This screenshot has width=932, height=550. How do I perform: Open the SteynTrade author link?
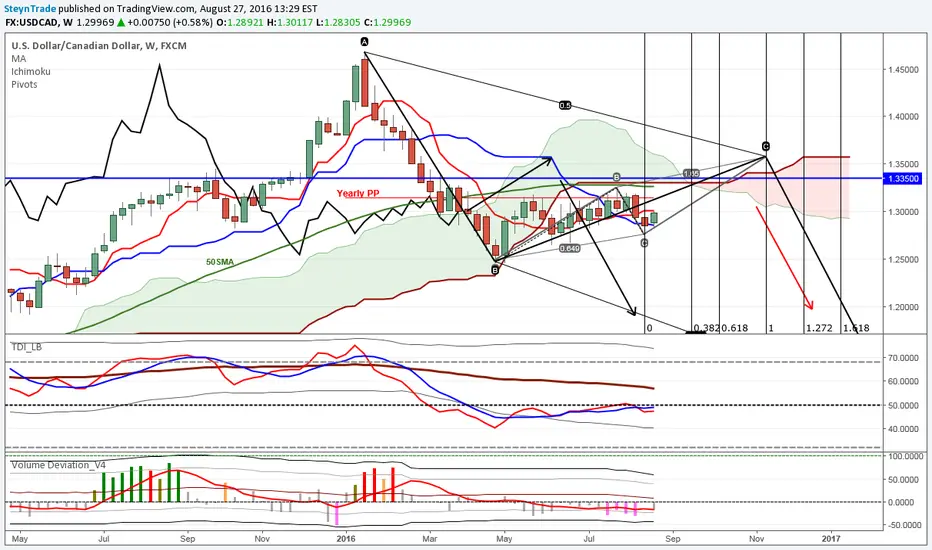point(30,9)
